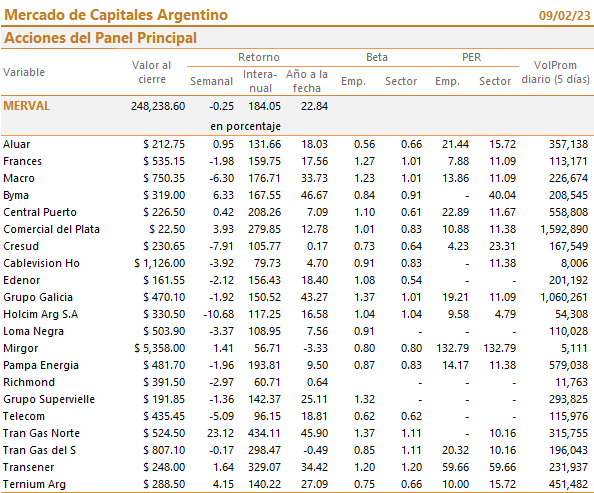594x493 pixels.
Task: Select Comercial del Plata row name
Action: pyautogui.click(x=51, y=229)
